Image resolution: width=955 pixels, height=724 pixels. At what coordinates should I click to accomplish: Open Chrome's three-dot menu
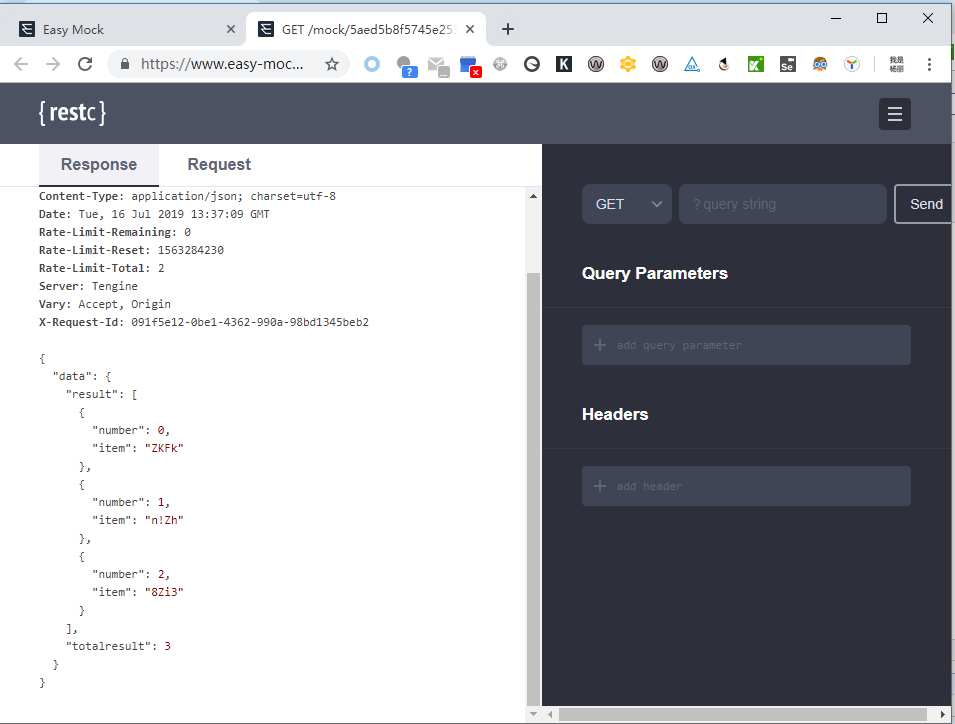click(929, 64)
